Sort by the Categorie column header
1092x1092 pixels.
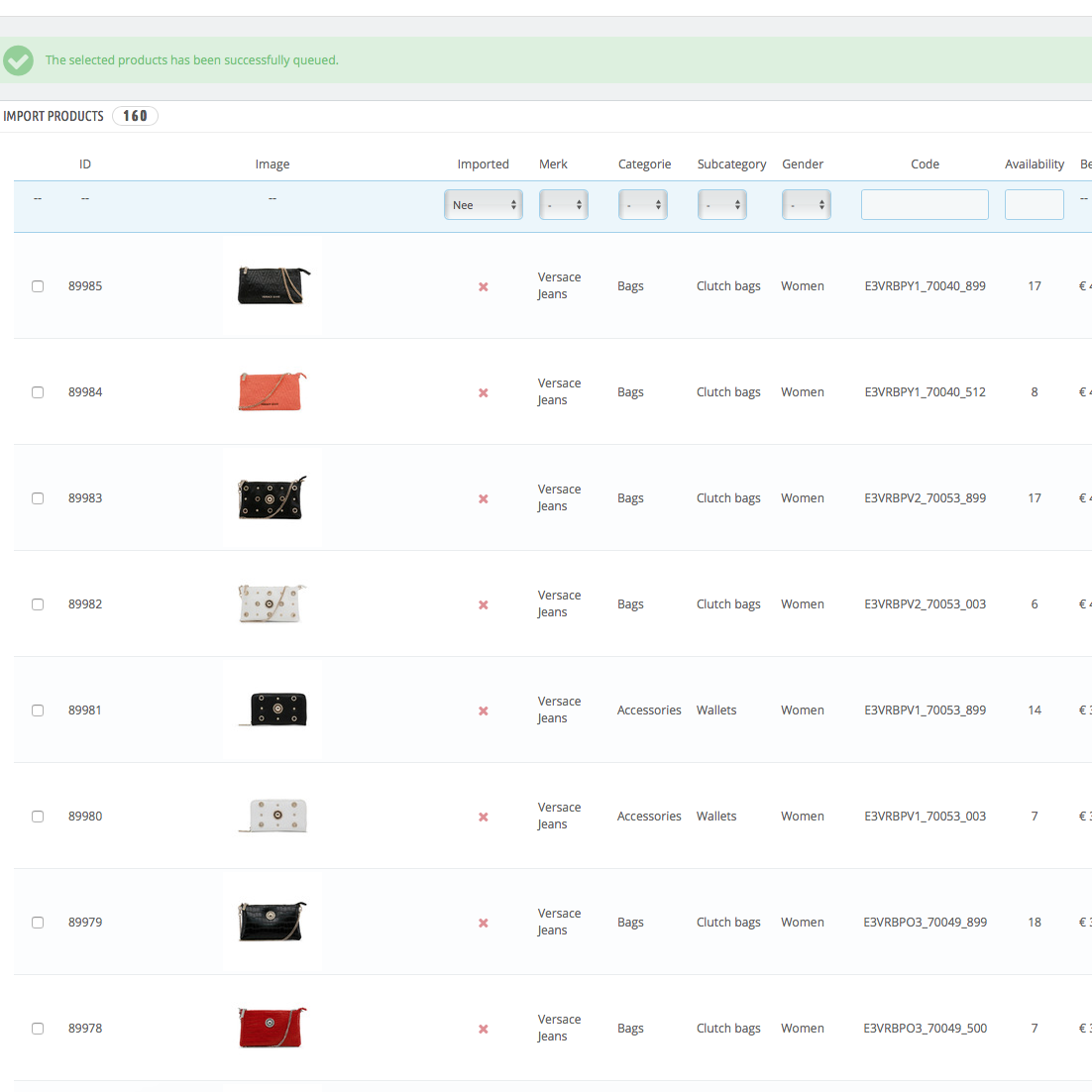click(645, 164)
